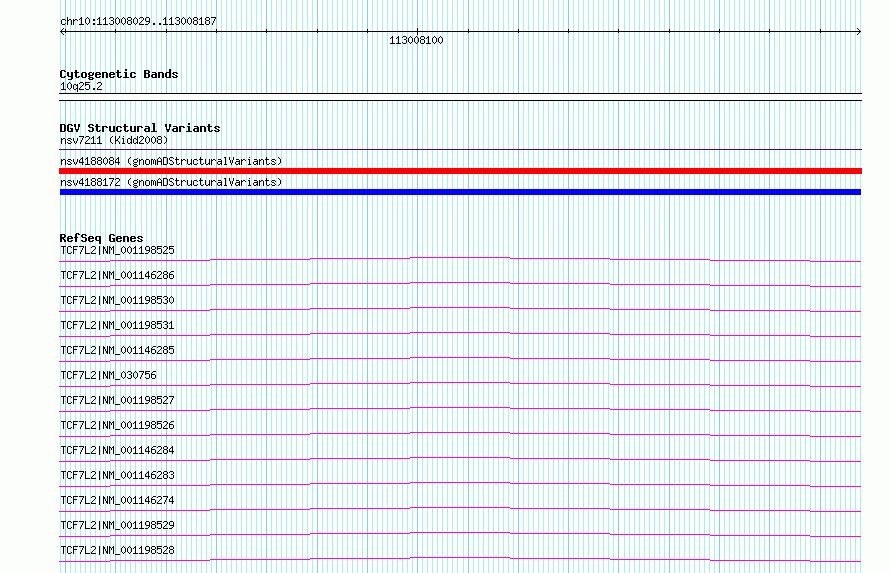Screen dimensions: 890x573
Task: Click the right arrow of the ruler
Action: 858,32
